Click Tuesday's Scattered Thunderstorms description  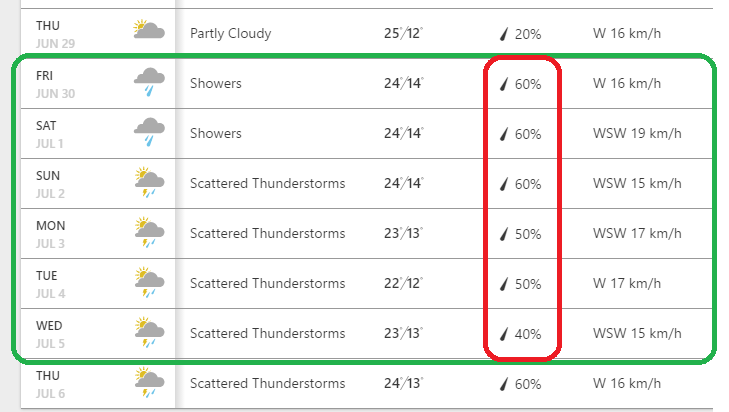pyautogui.click(x=267, y=284)
